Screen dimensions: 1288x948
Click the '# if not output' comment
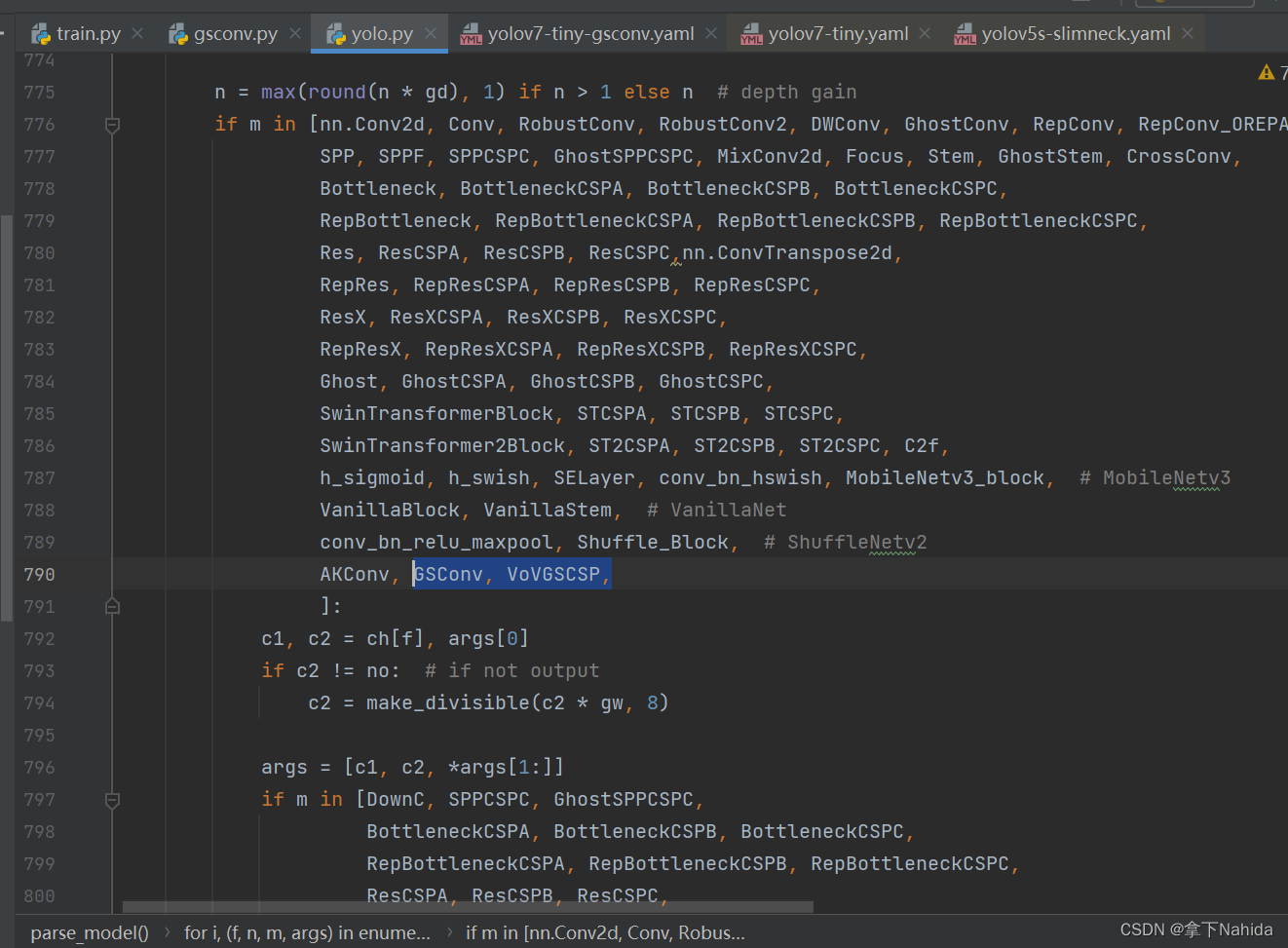(512, 671)
